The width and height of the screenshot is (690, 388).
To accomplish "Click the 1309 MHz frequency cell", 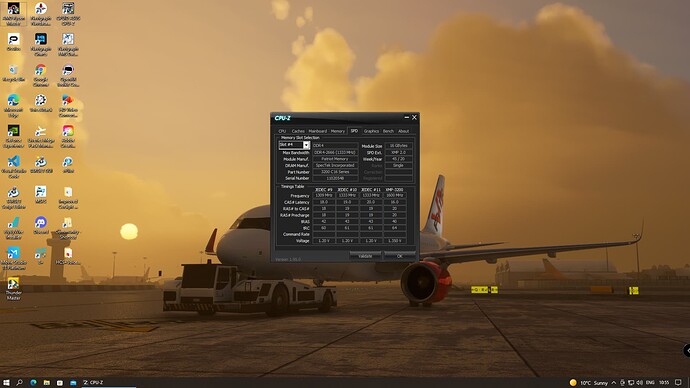I will tap(324, 195).
